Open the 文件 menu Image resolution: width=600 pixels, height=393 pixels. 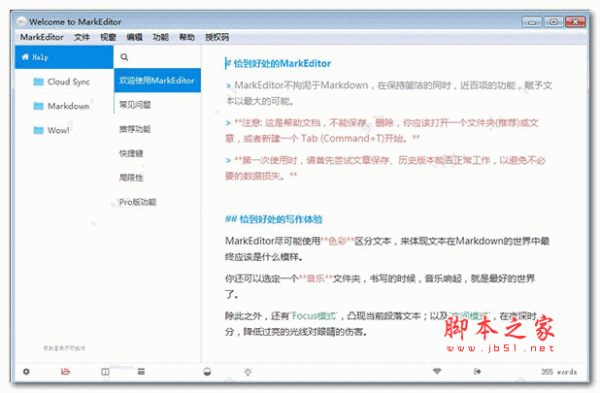click(82, 37)
